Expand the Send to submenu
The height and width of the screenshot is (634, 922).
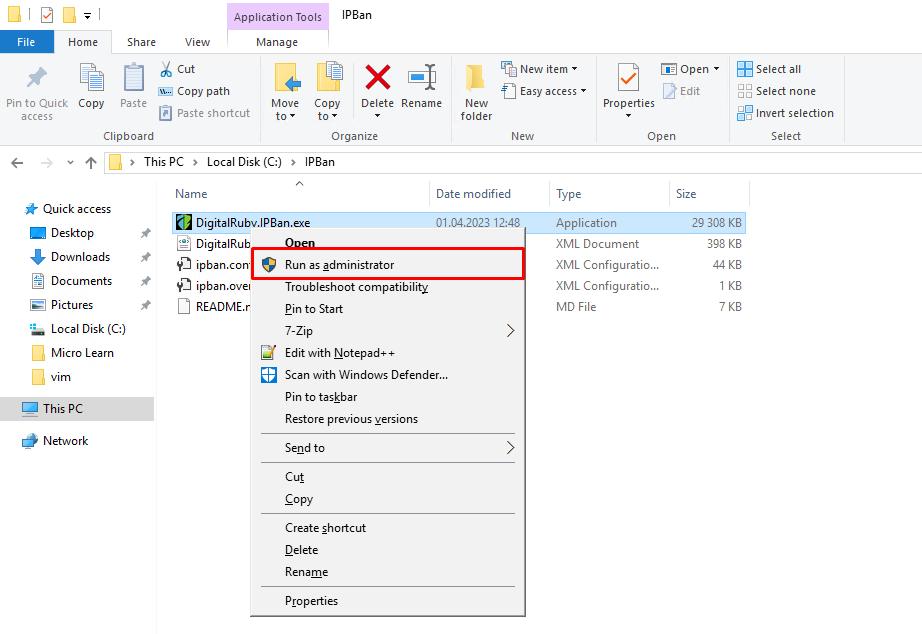point(510,448)
